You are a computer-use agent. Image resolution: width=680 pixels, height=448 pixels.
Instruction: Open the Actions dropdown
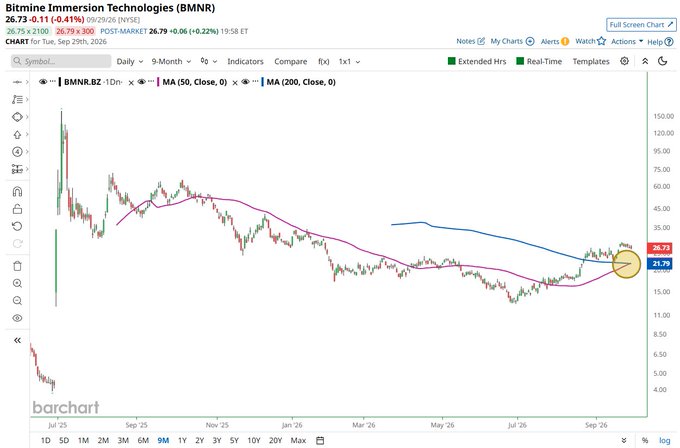(627, 41)
